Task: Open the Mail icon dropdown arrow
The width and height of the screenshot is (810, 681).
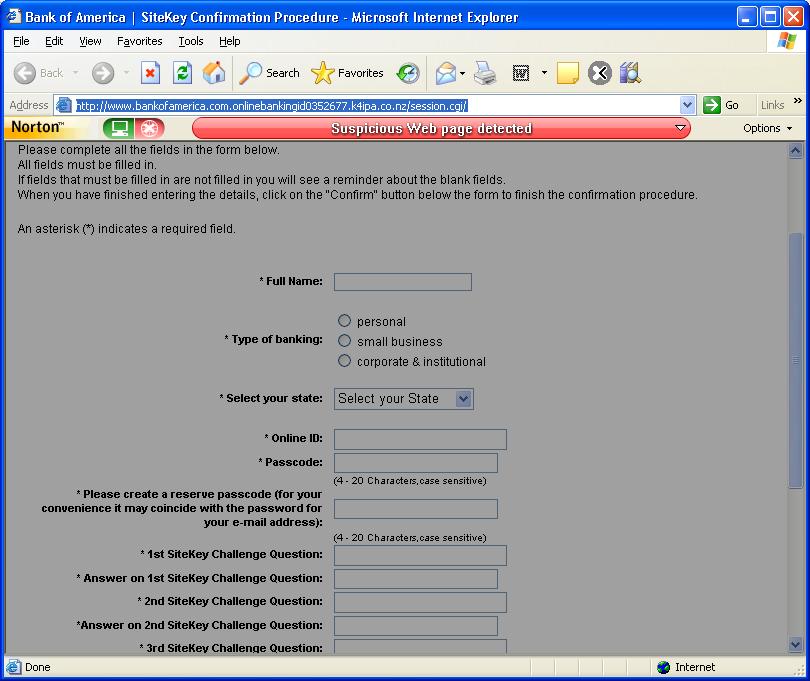Action: tap(462, 73)
